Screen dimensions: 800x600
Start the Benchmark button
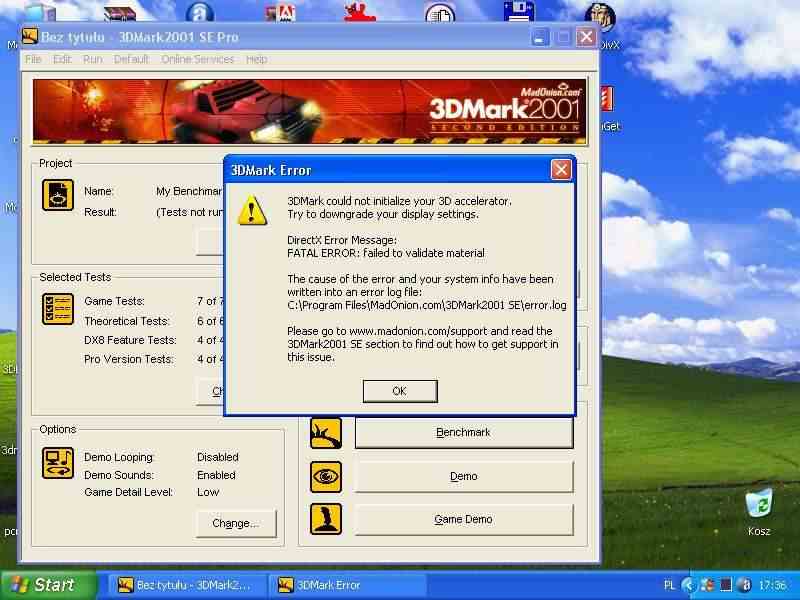(464, 433)
